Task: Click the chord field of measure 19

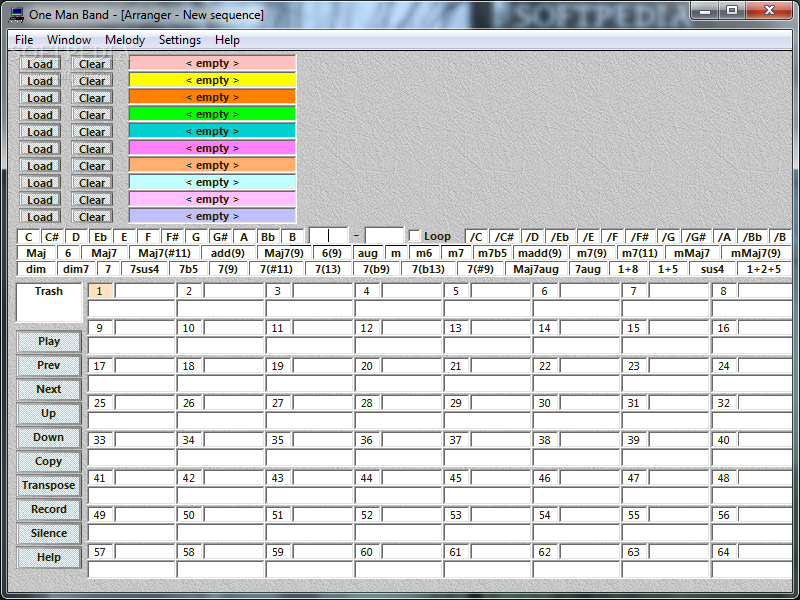Action: (322, 366)
